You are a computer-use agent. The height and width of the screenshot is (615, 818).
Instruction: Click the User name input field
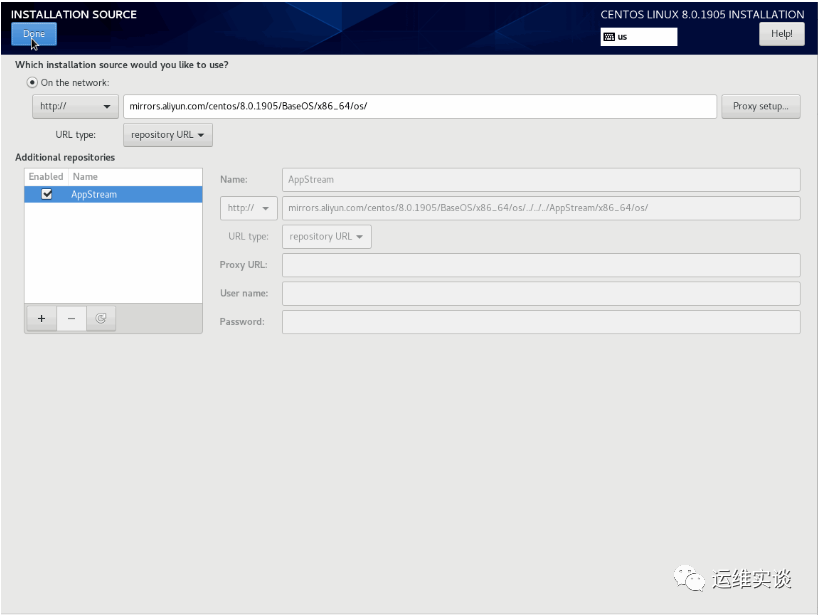point(541,294)
